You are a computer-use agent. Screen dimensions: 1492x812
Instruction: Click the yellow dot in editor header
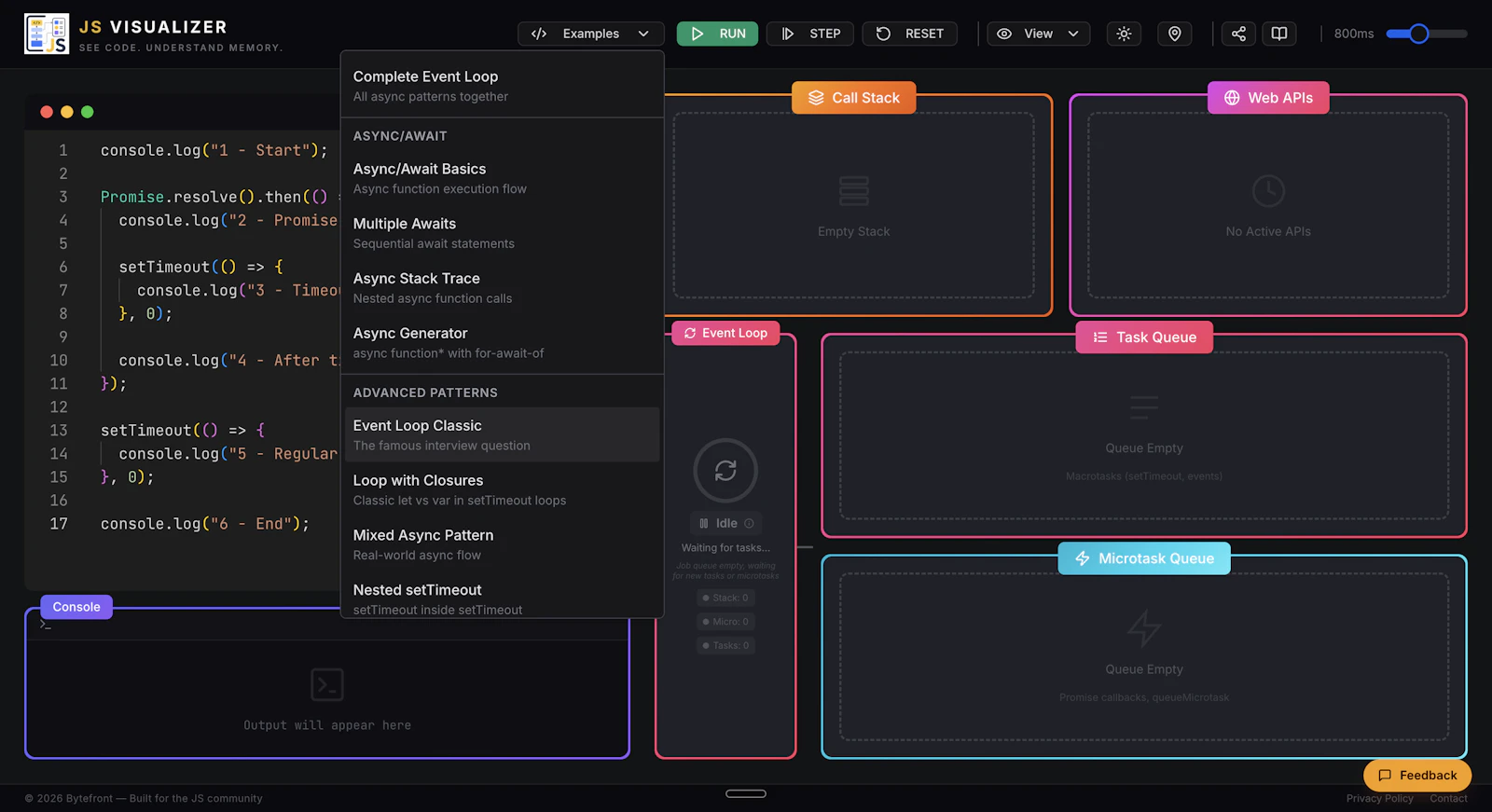[67, 112]
